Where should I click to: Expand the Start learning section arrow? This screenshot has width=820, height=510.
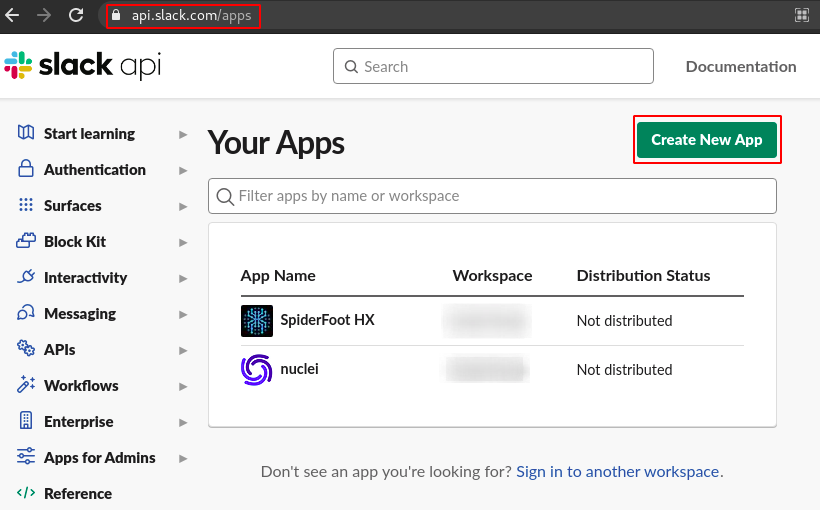pyautogui.click(x=183, y=134)
